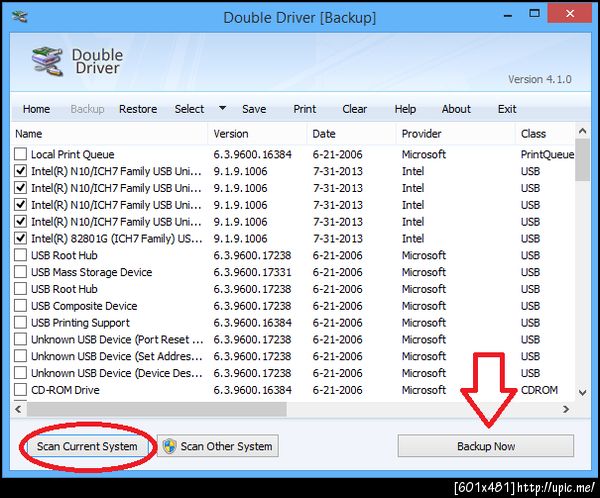600x498 pixels.
Task: Click the CDROM class cell
Action: (x=539, y=390)
